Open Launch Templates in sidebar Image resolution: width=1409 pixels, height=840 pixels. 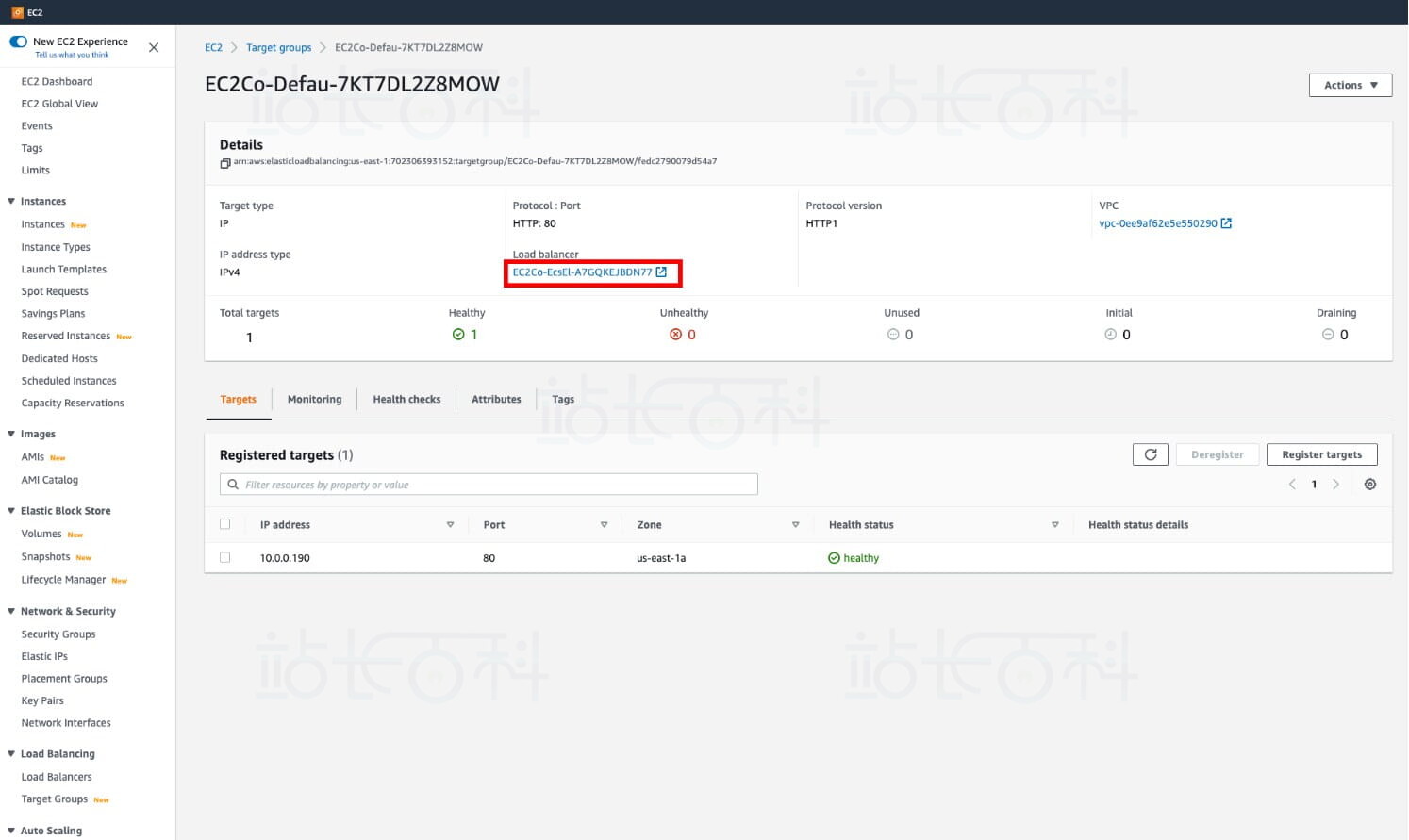pyautogui.click(x=63, y=270)
